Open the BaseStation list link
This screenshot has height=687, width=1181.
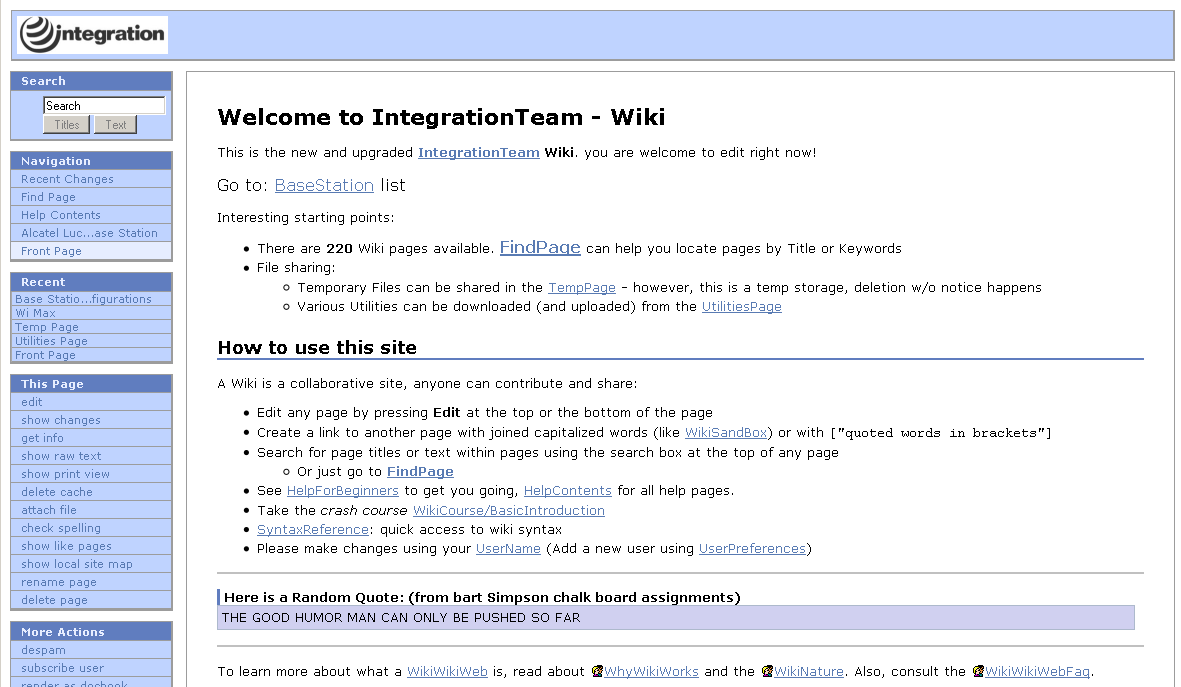click(x=324, y=185)
